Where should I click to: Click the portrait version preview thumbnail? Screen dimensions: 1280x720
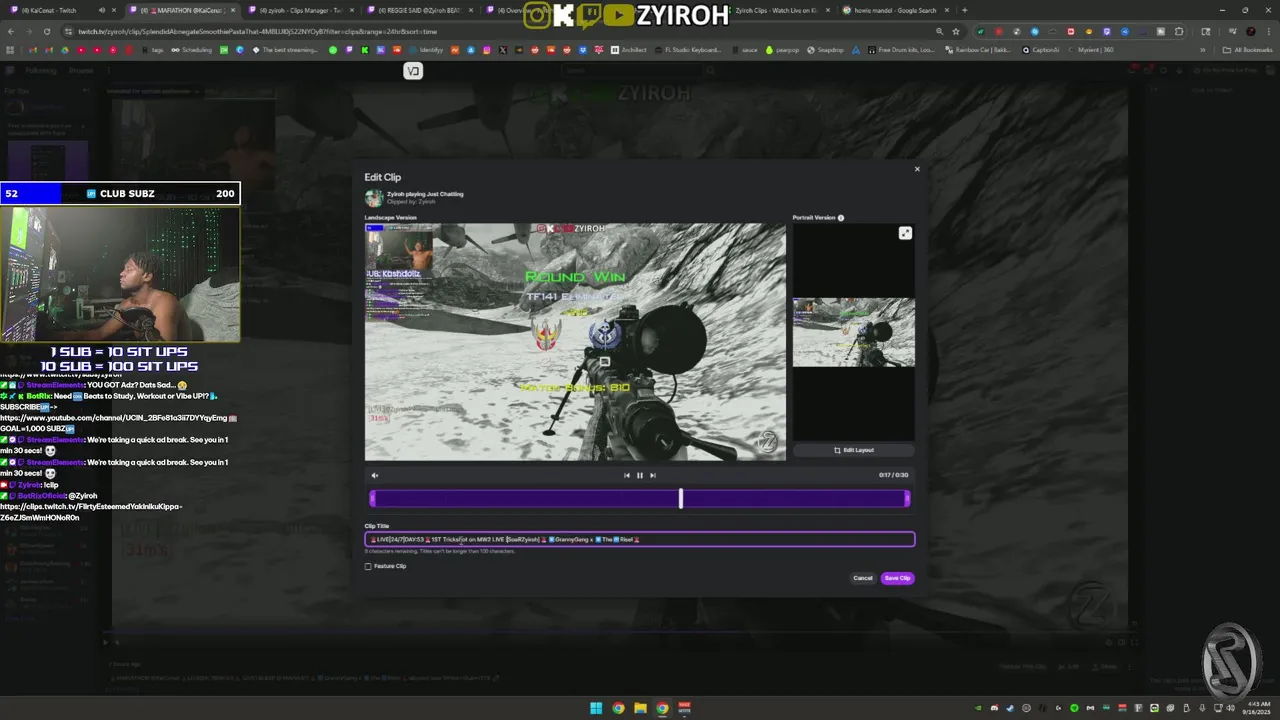click(x=854, y=332)
